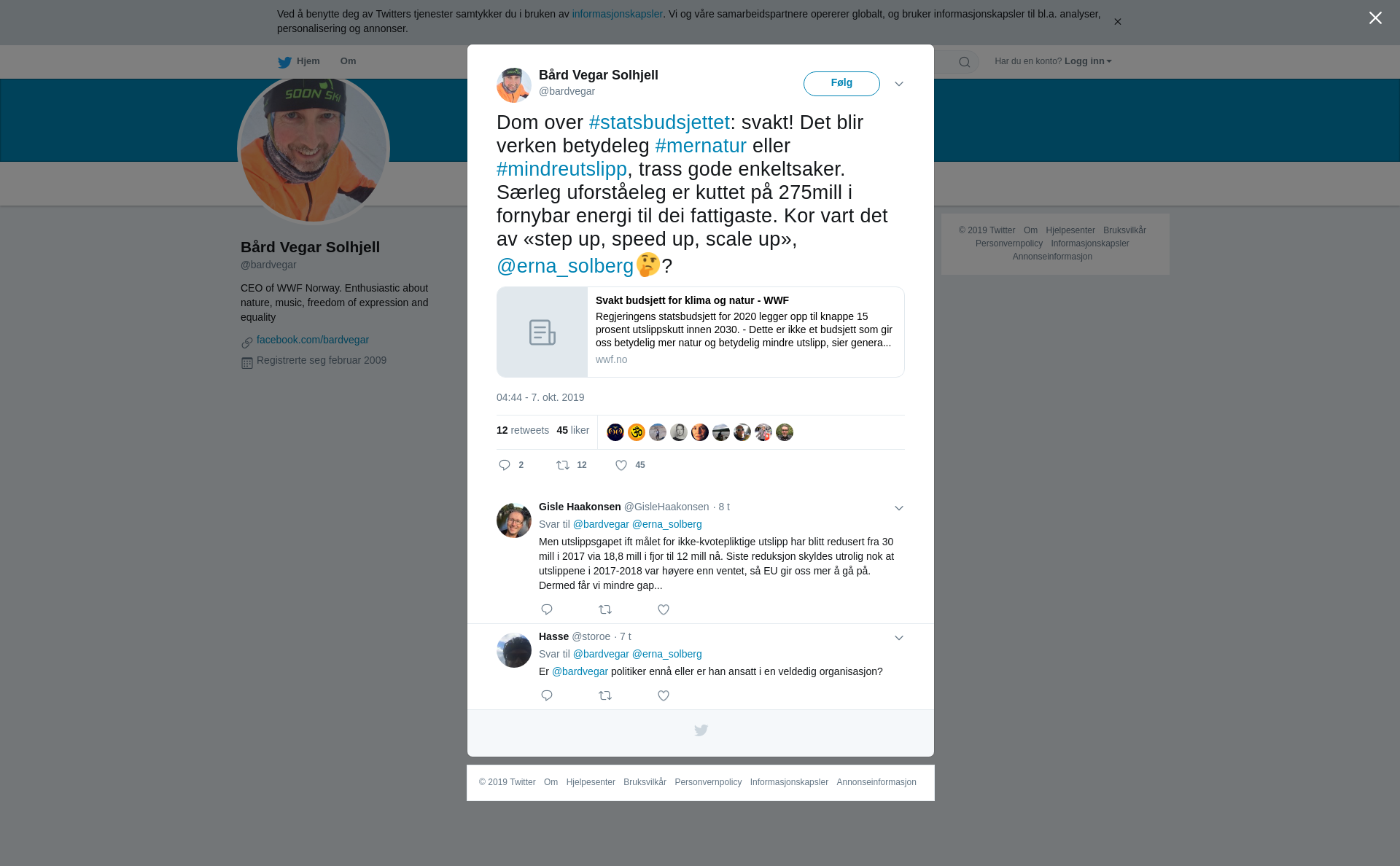Screen dimensions: 1400x866
Task: Reply to the main tweet via speech bubble icon
Action: [505, 465]
